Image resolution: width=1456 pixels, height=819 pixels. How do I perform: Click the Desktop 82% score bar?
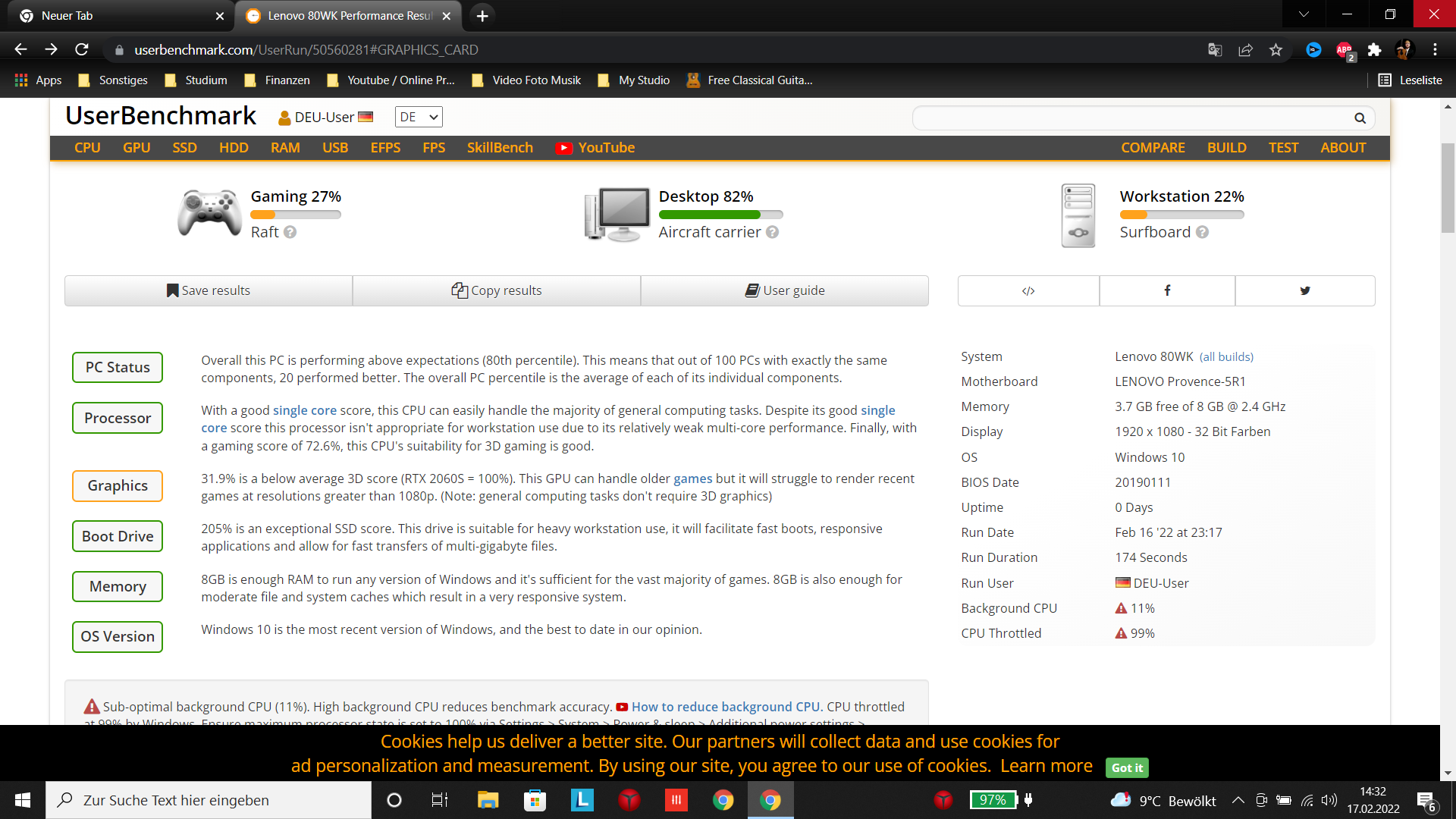[x=720, y=215]
